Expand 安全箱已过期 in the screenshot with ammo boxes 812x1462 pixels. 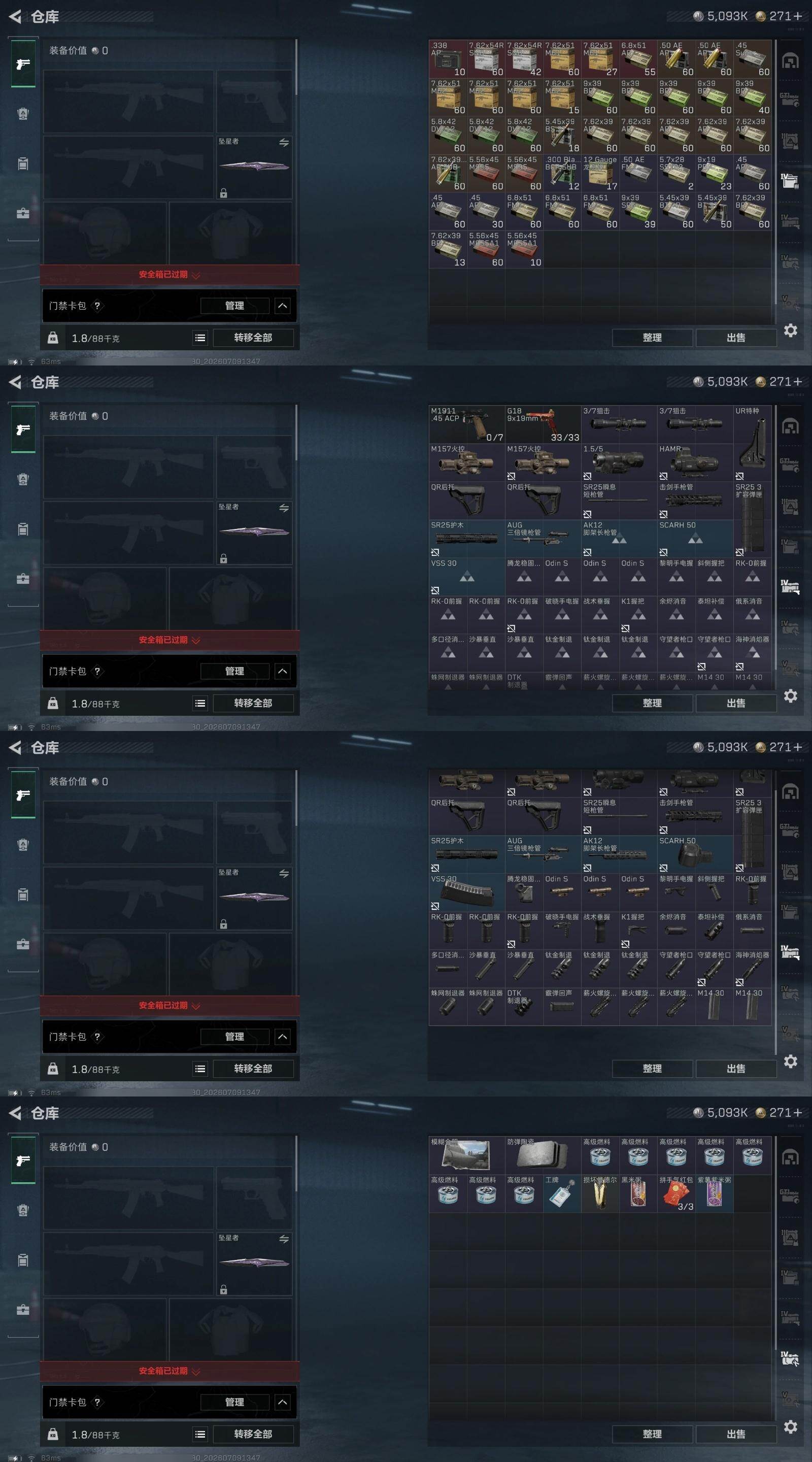point(169,275)
